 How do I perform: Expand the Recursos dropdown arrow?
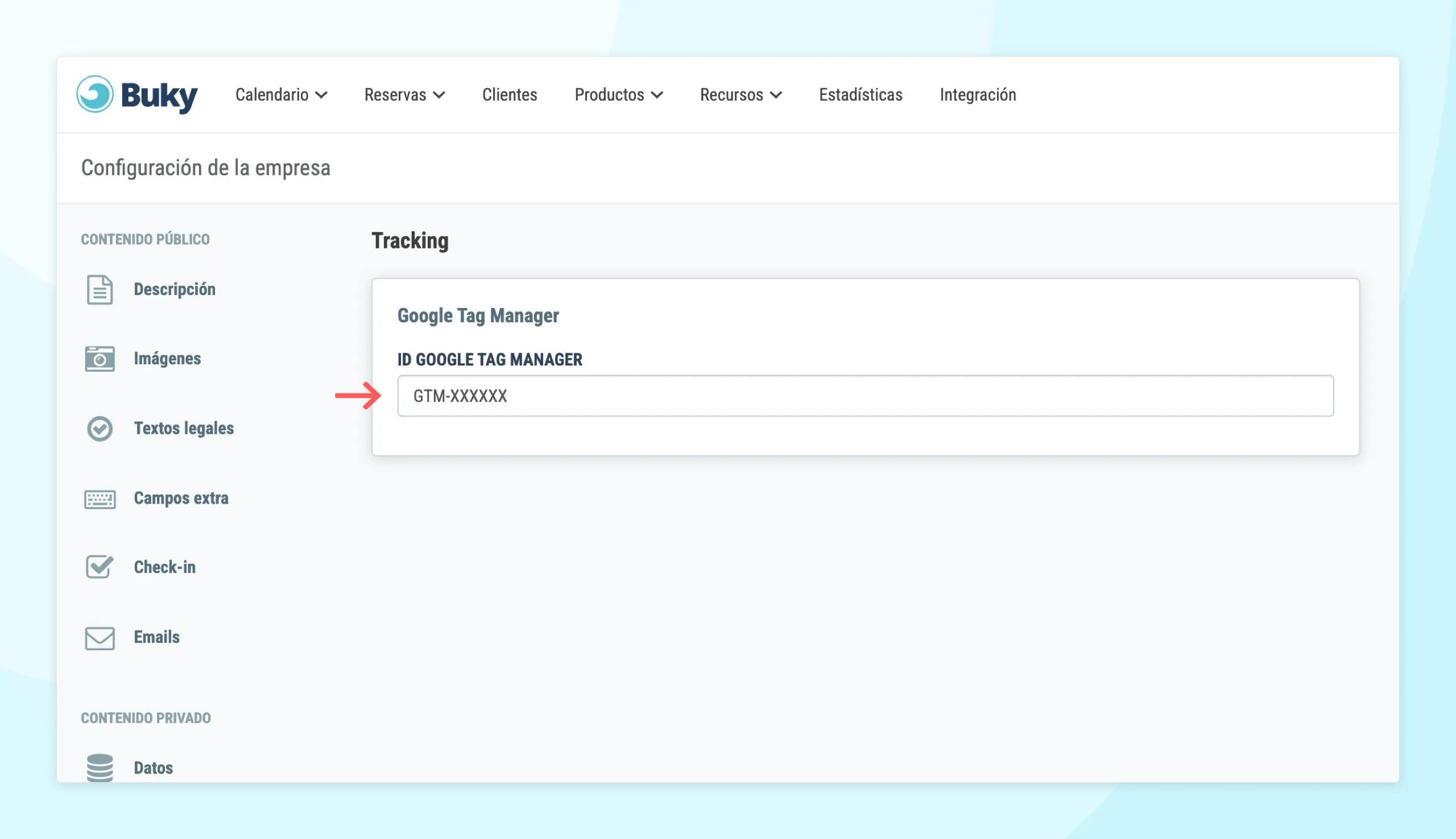click(x=776, y=95)
